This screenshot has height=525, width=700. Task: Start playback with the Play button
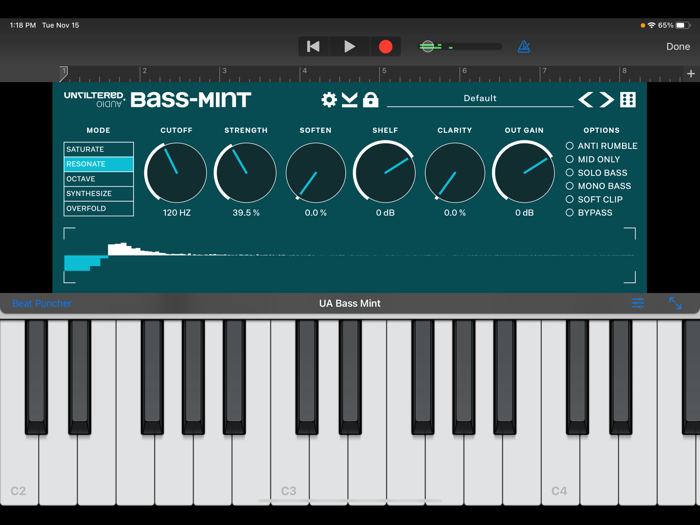point(350,46)
